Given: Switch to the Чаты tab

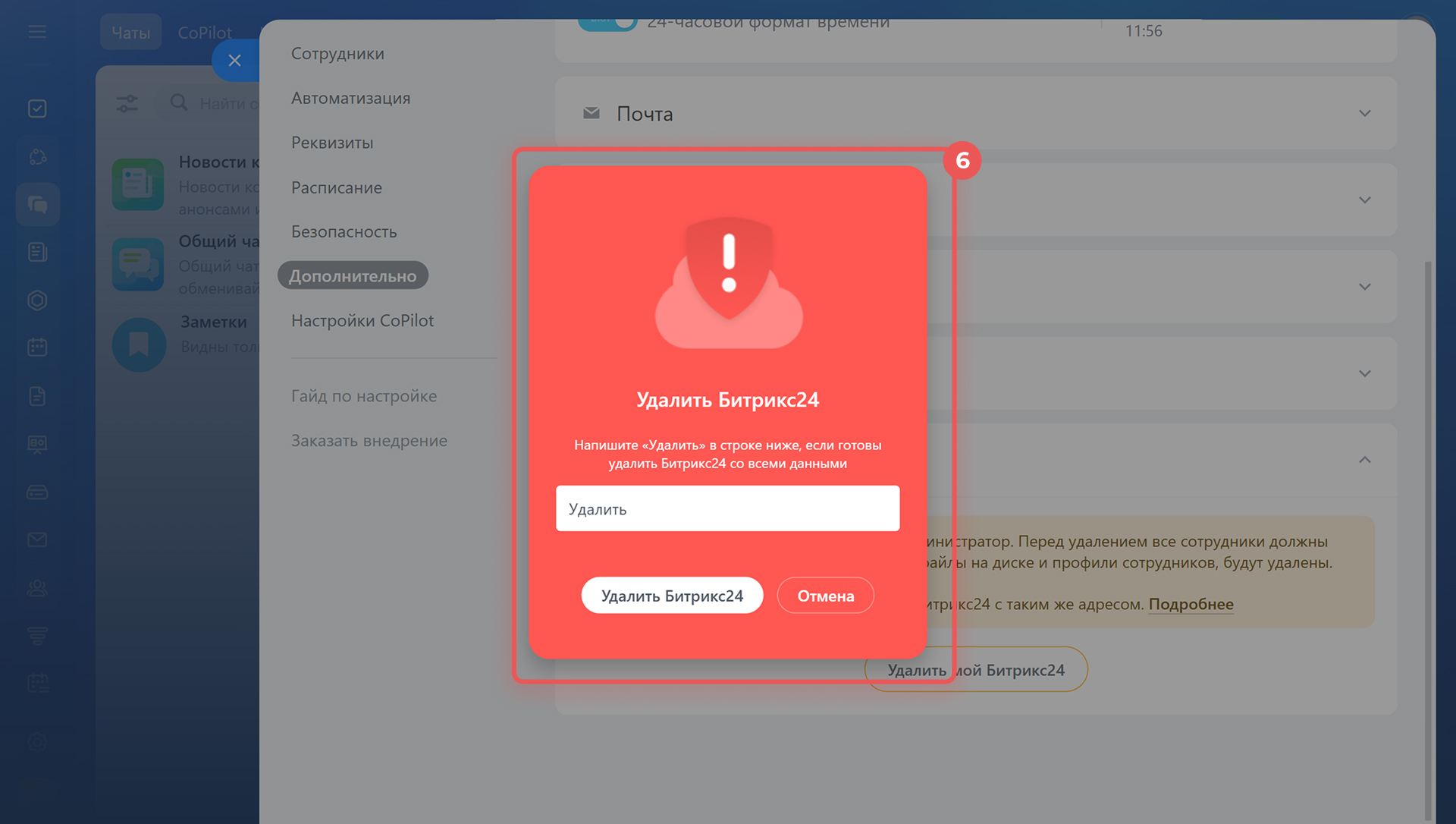Looking at the screenshot, I should click(130, 33).
